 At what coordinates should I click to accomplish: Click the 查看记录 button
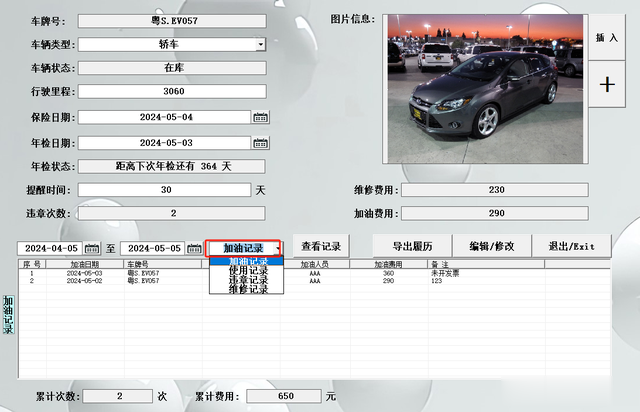pyautogui.click(x=321, y=246)
